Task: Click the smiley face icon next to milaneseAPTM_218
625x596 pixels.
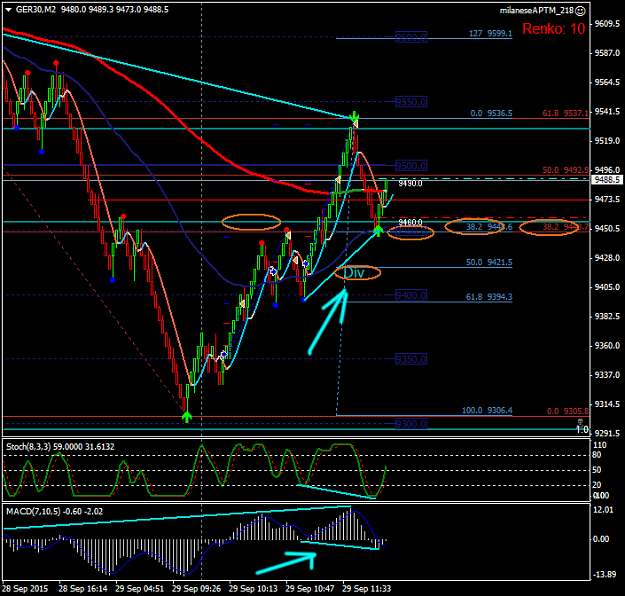Action: pyautogui.click(x=581, y=11)
